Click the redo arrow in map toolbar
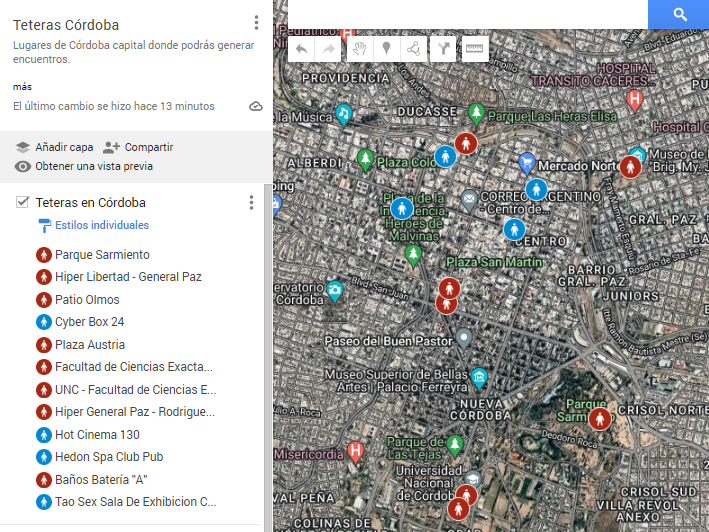Image resolution: width=709 pixels, height=532 pixels. point(328,49)
